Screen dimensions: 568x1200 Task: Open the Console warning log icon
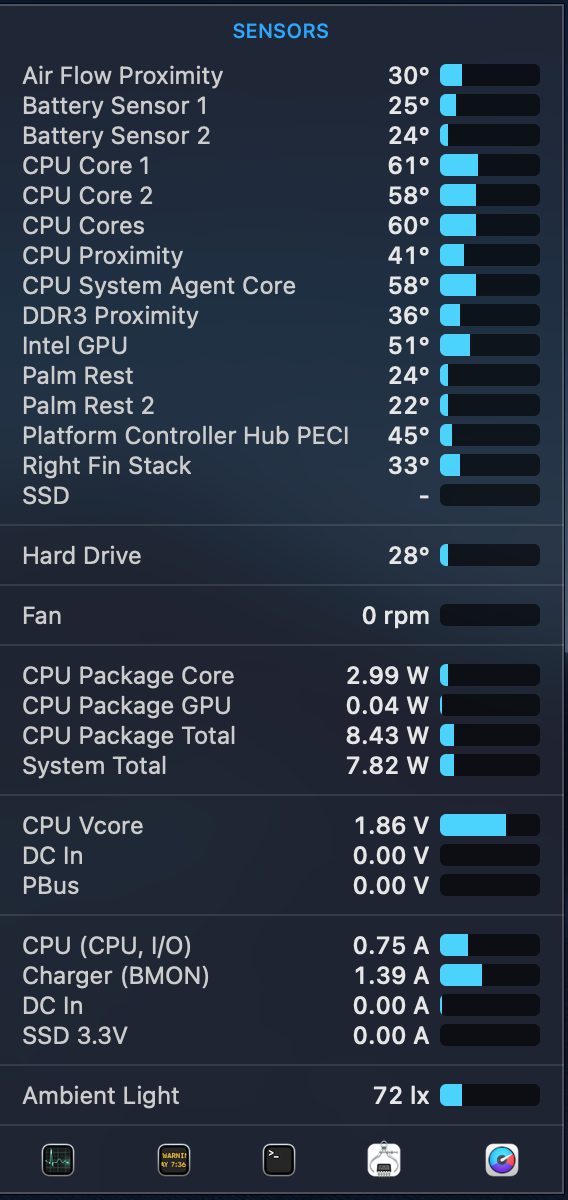point(173,1160)
